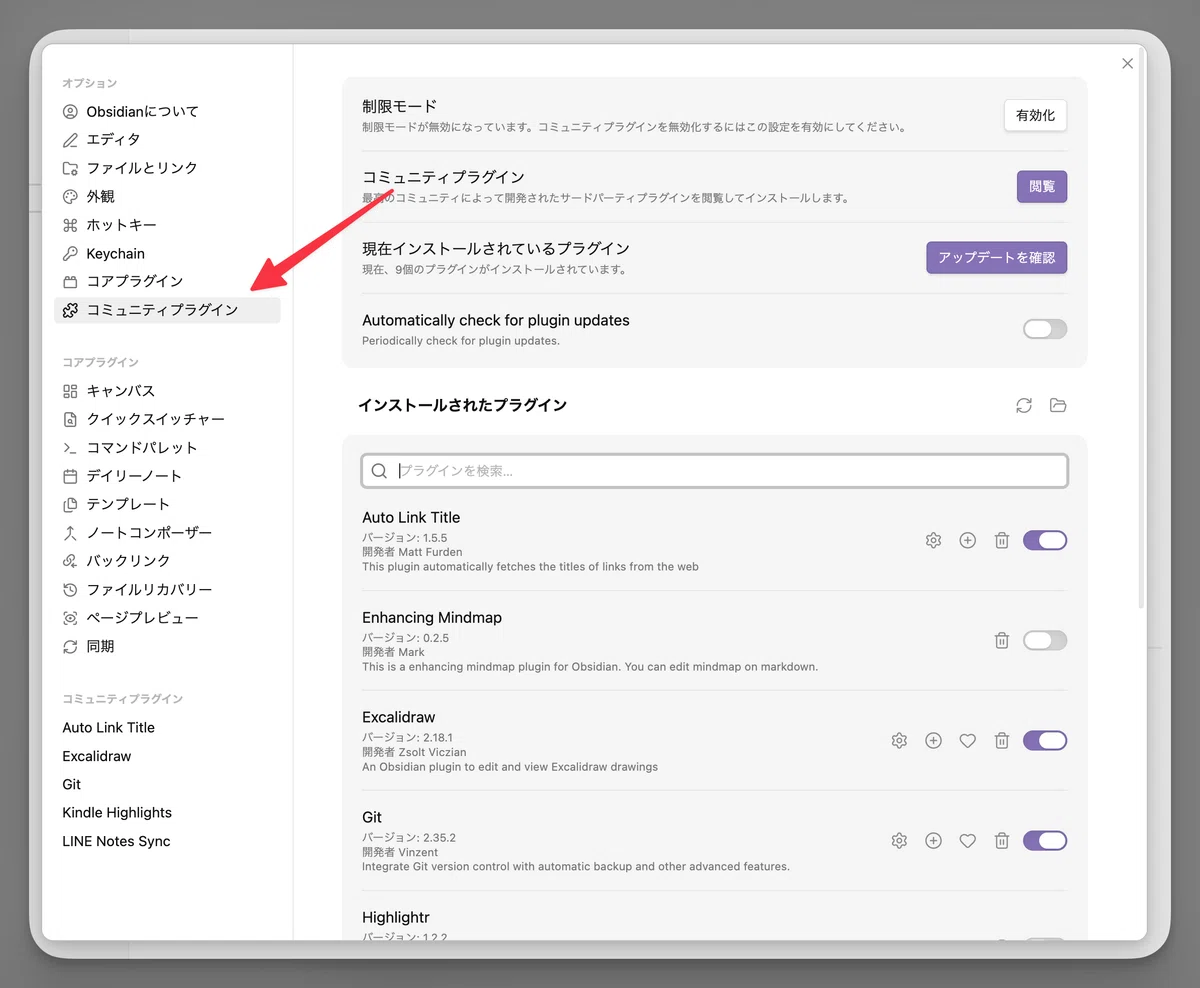This screenshot has height=988, width=1200.
Task: Reload plugins with the refresh icon
Action: (x=1024, y=405)
